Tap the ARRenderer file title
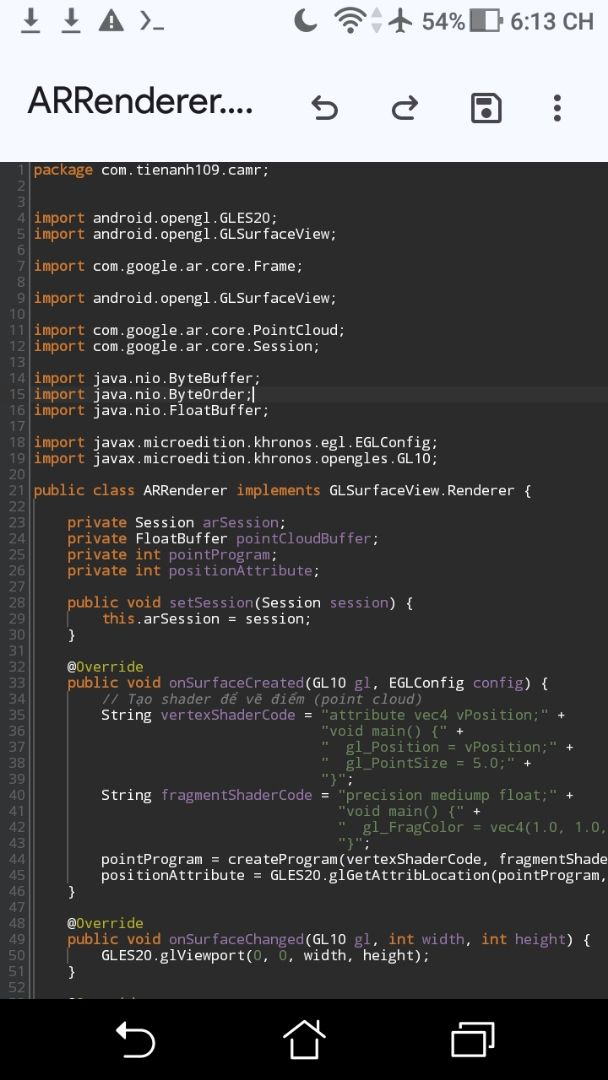This screenshot has height=1080, width=608. [140, 103]
